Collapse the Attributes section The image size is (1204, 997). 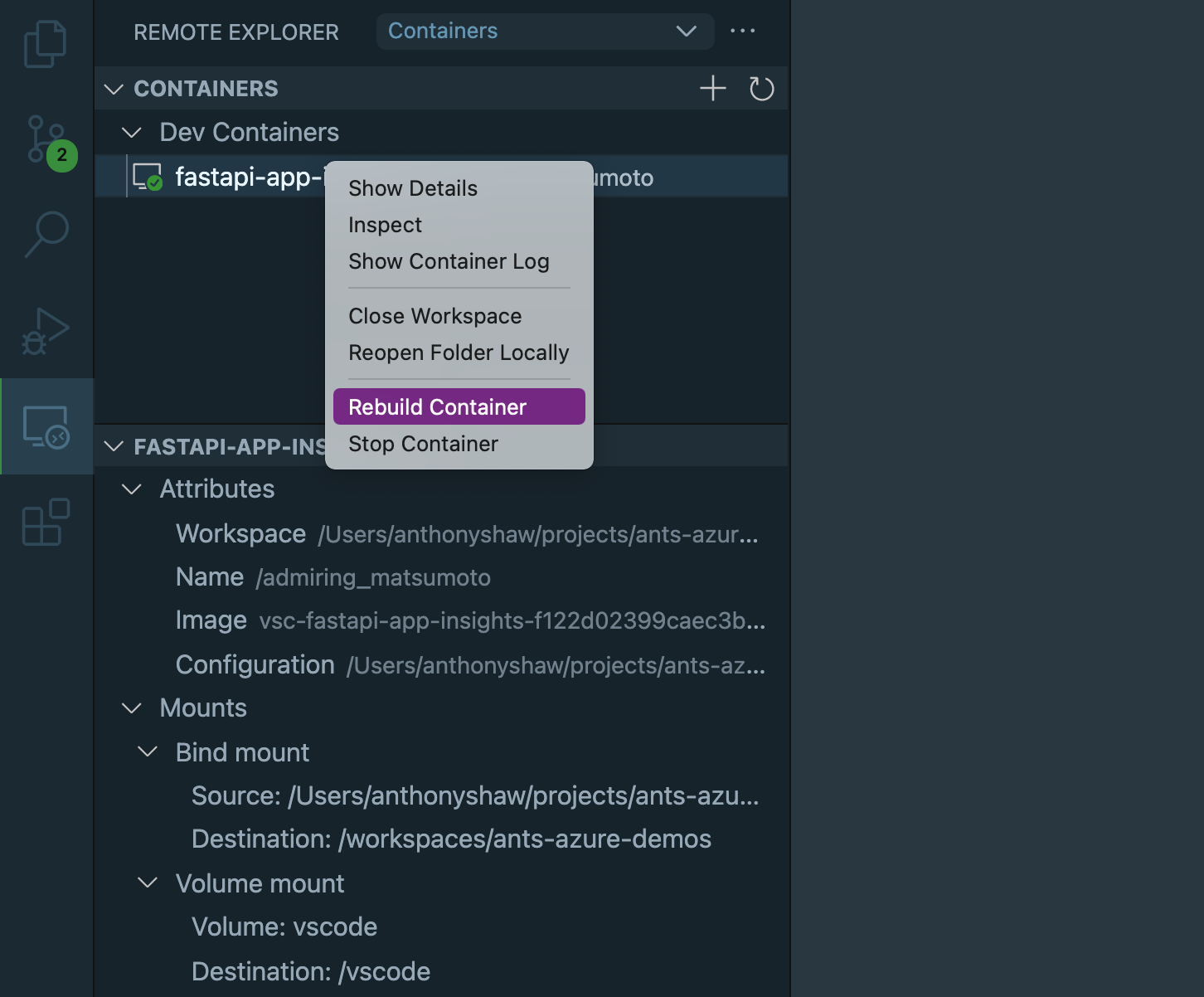131,489
